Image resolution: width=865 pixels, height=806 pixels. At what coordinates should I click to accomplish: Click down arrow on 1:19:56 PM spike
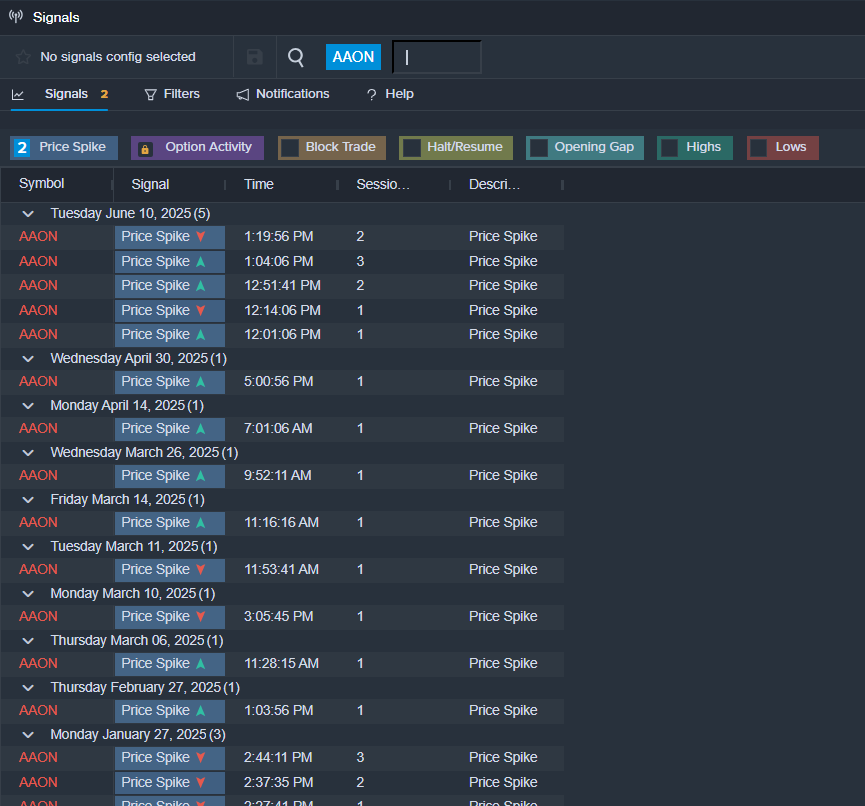201,237
